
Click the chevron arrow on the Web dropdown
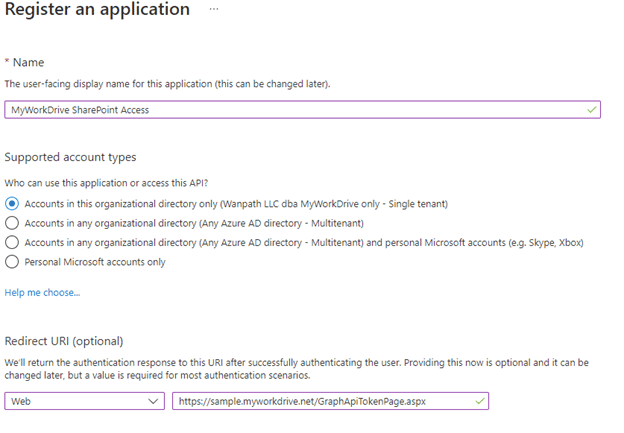pyautogui.click(x=152, y=401)
